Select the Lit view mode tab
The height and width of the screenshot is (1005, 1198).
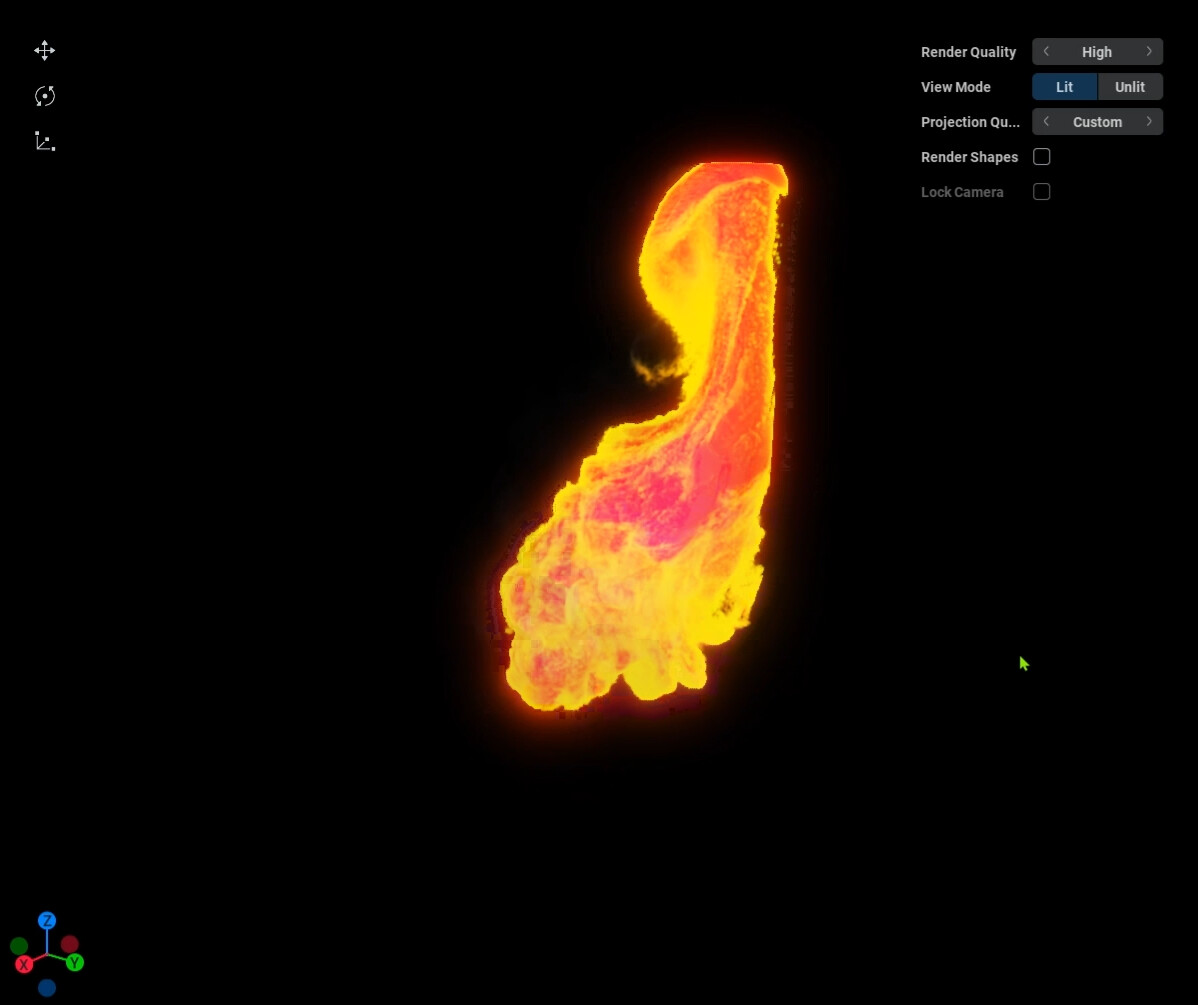1064,87
